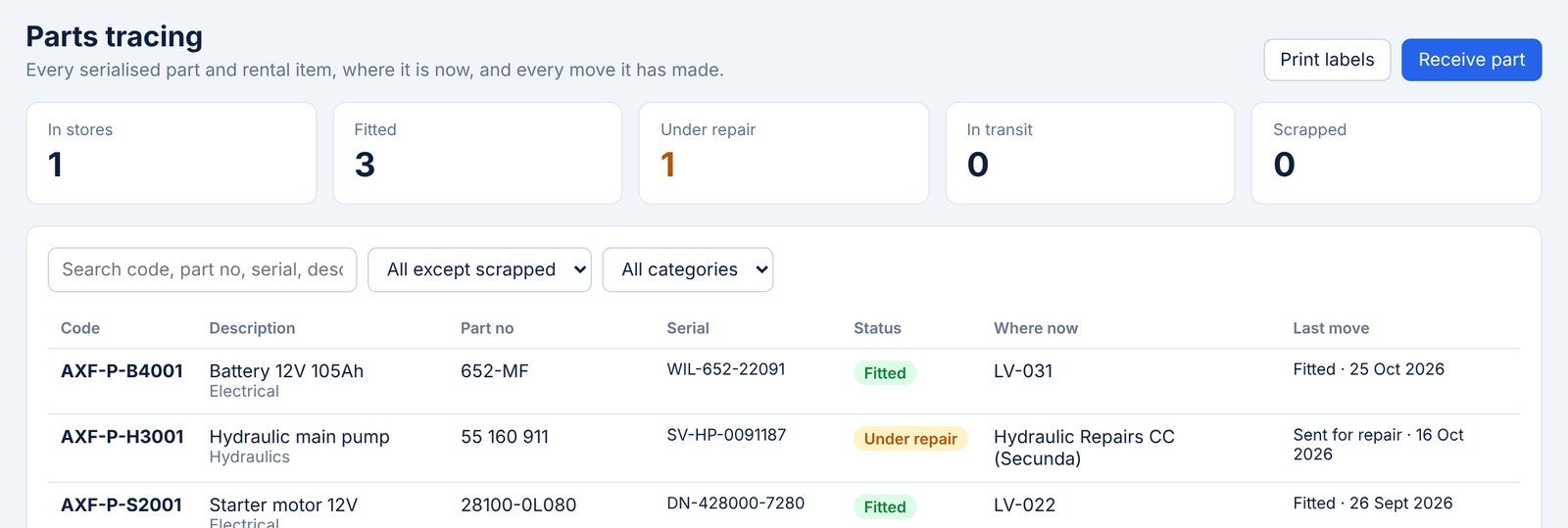Click the Receive part button
The width and height of the screenshot is (1568, 528).
1471,60
